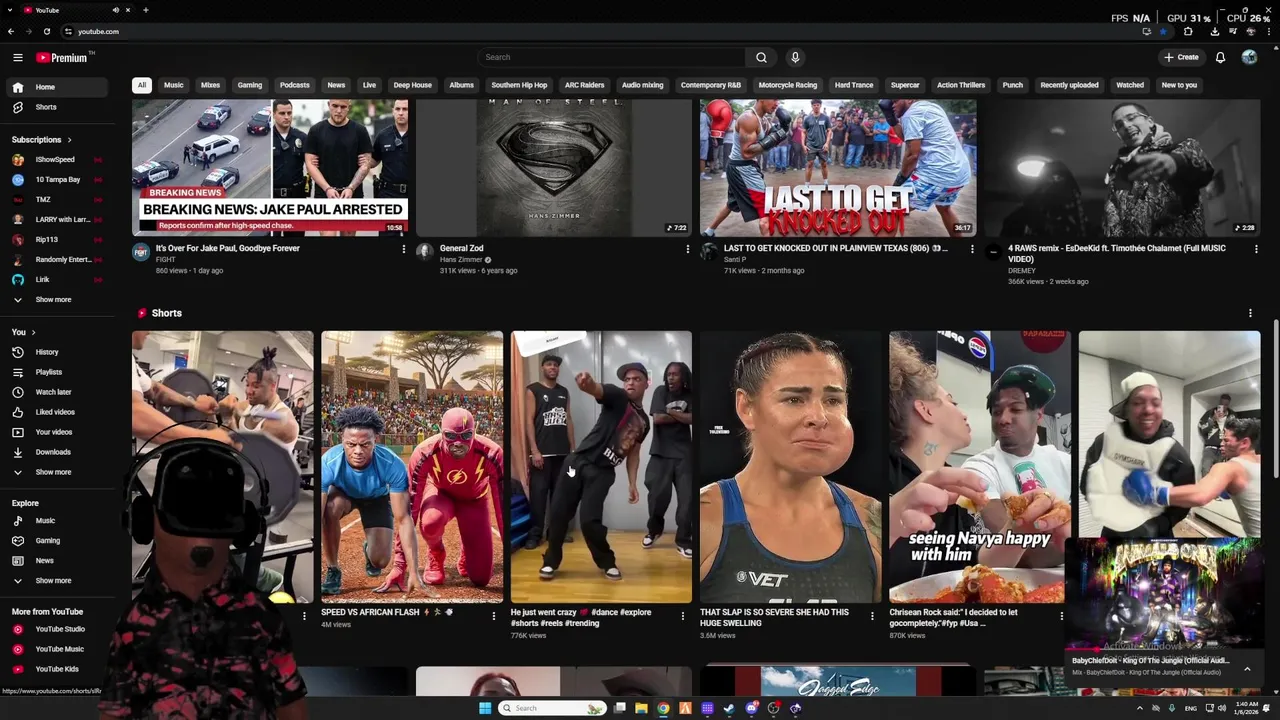
Task: Click the search magnifier button
Action: pos(761,57)
